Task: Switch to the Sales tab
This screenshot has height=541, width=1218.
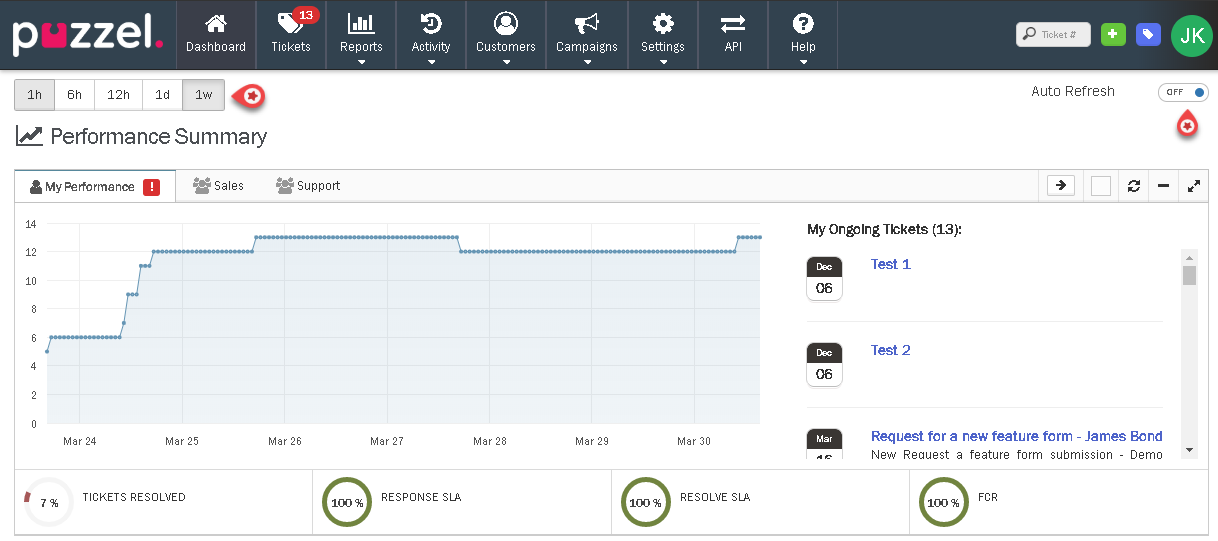Action: [219, 186]
